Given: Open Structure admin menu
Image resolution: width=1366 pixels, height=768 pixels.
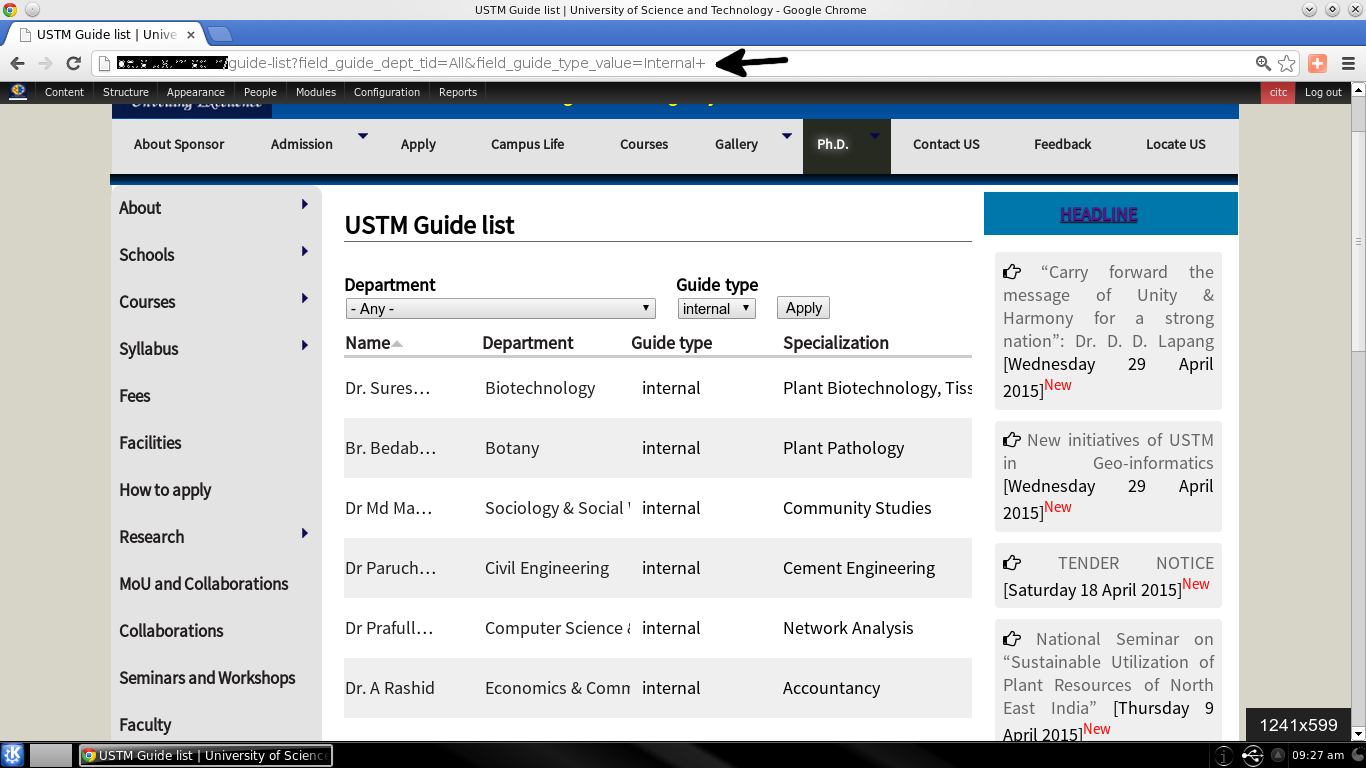Looking at the screenshot, I should (x=126, y=92).
